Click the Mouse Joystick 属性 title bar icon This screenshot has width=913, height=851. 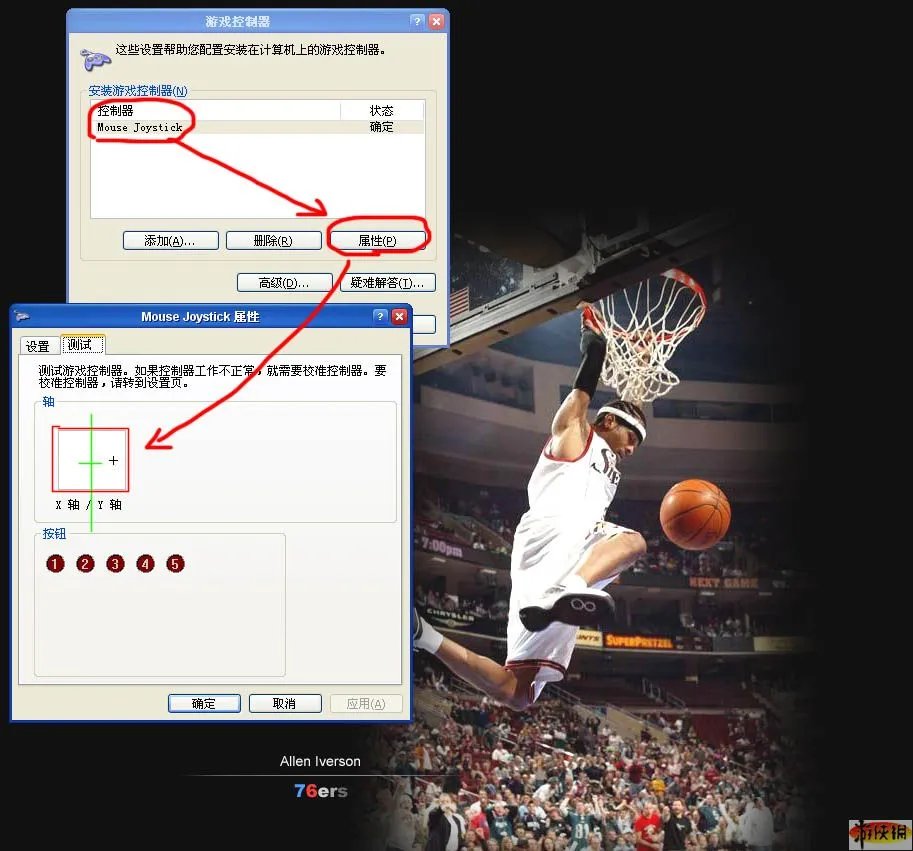pyautogui.click(x=22, y=317)
